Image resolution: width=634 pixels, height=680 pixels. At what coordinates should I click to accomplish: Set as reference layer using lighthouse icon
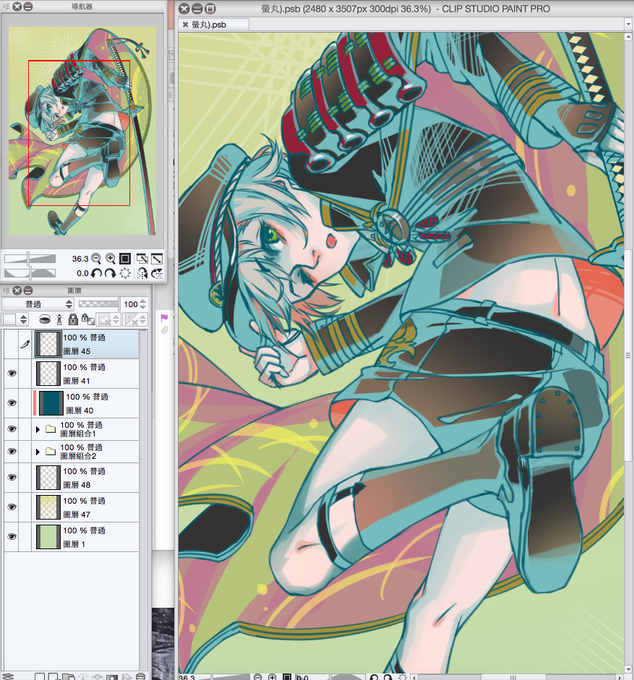(59, 320)
